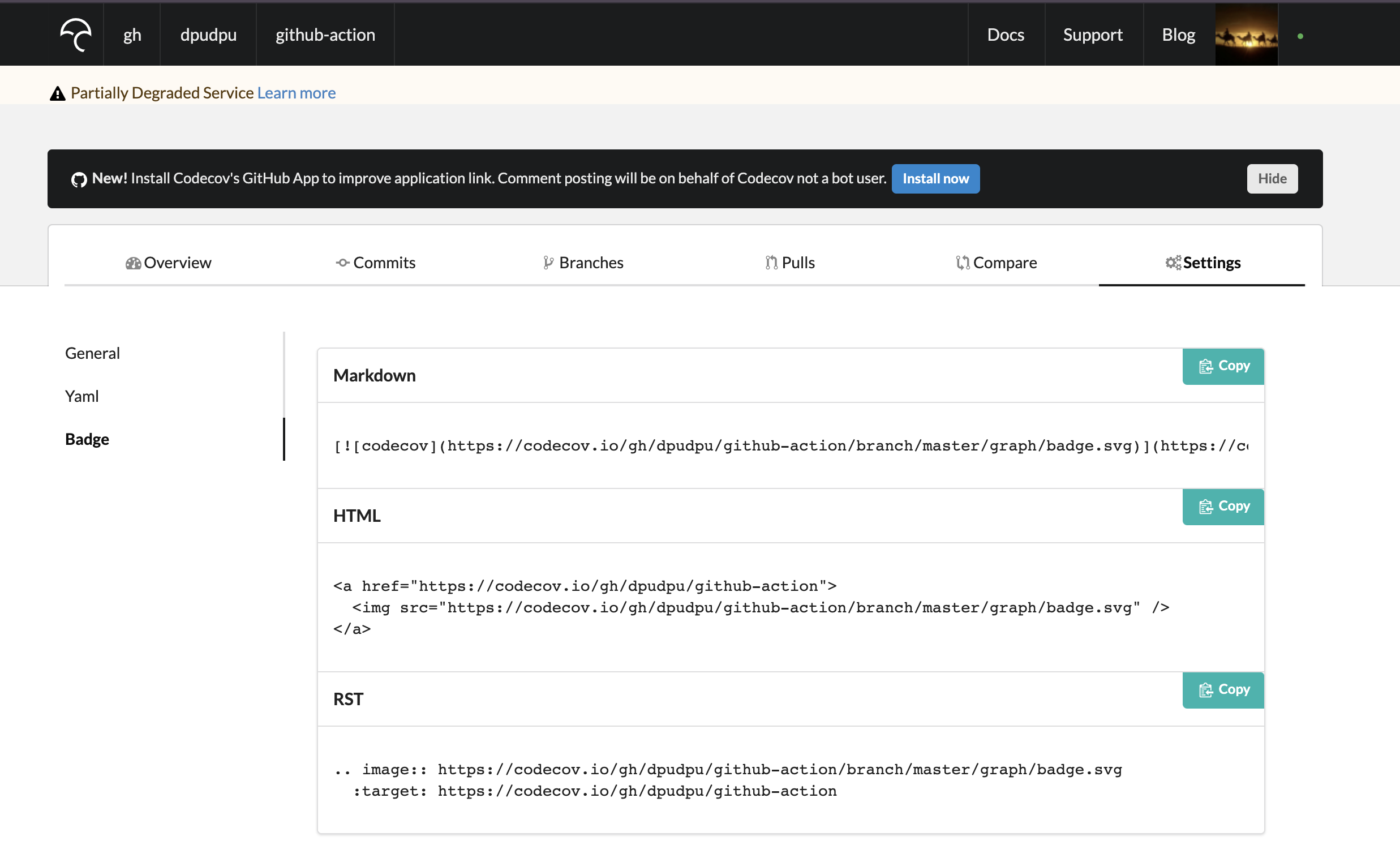Open the Pulls tab

pos(790,263)
